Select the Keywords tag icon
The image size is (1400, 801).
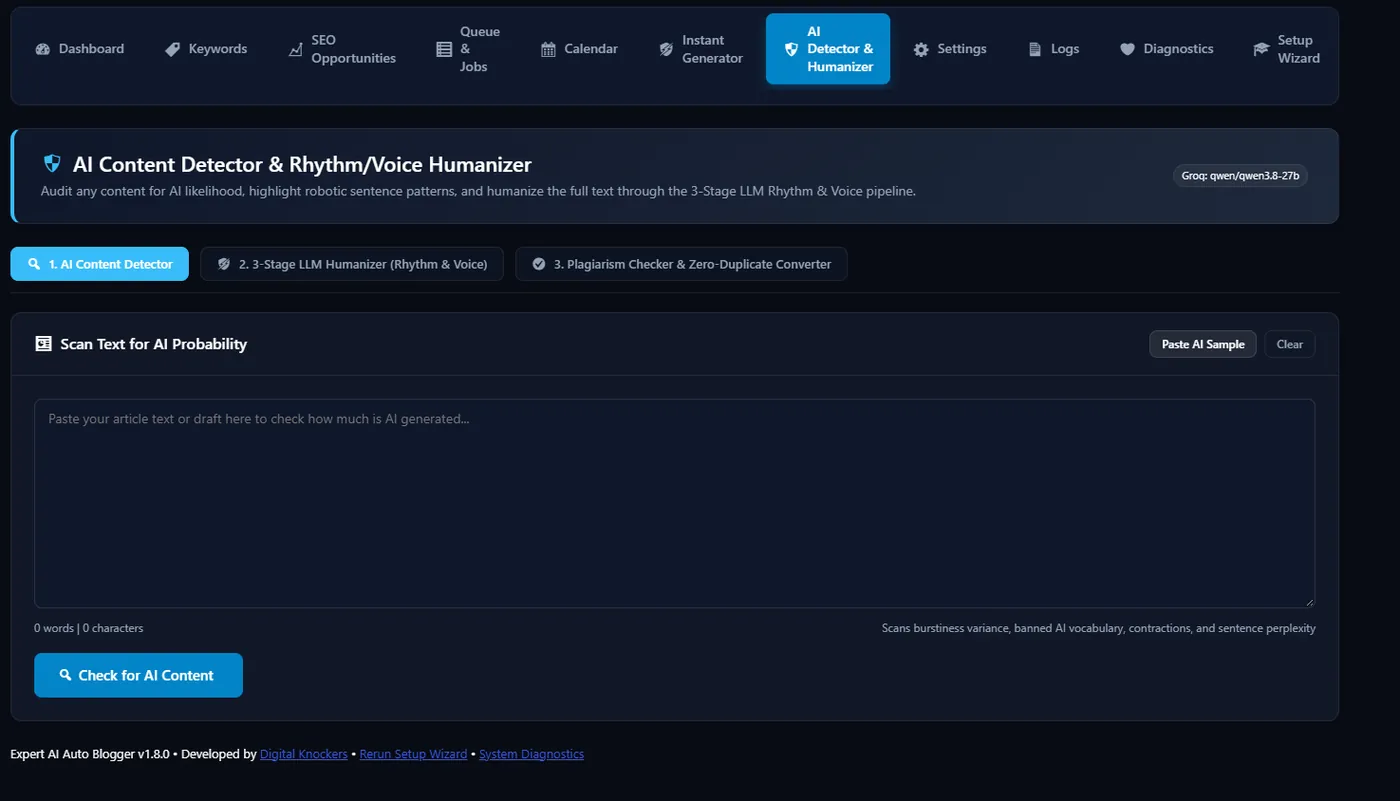click(173, 49)
